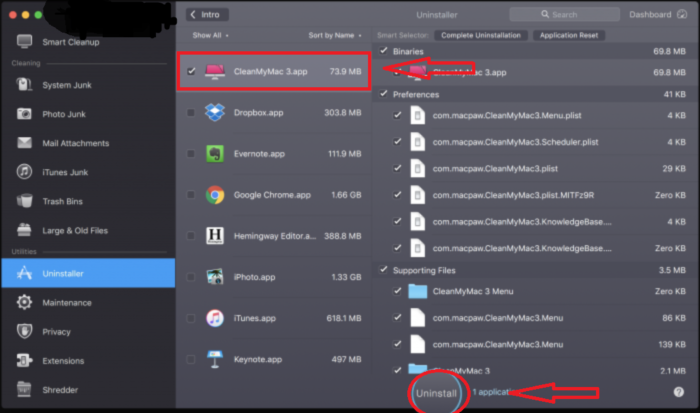The image size is (700, 413).
Task: Check the iTunes.app checkbox
Action: pyautogui.click(x=191, y=318)
